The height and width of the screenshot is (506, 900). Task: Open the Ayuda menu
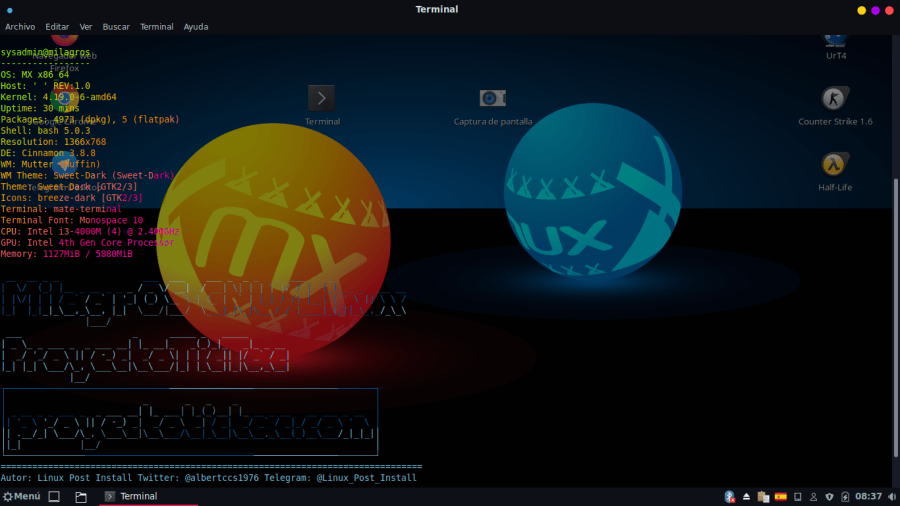[x=196, y=27]
